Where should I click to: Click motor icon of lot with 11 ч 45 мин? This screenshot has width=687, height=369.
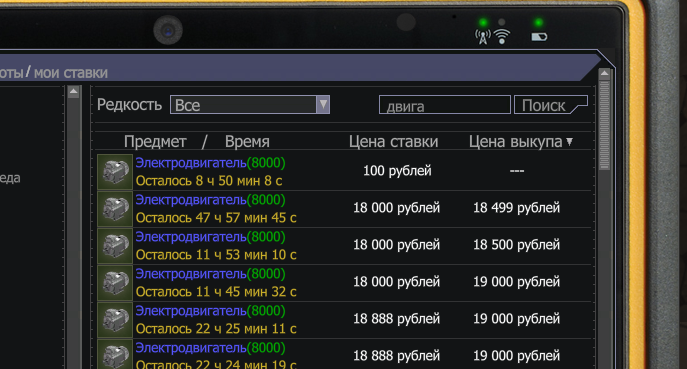click(x=115, y=283)
